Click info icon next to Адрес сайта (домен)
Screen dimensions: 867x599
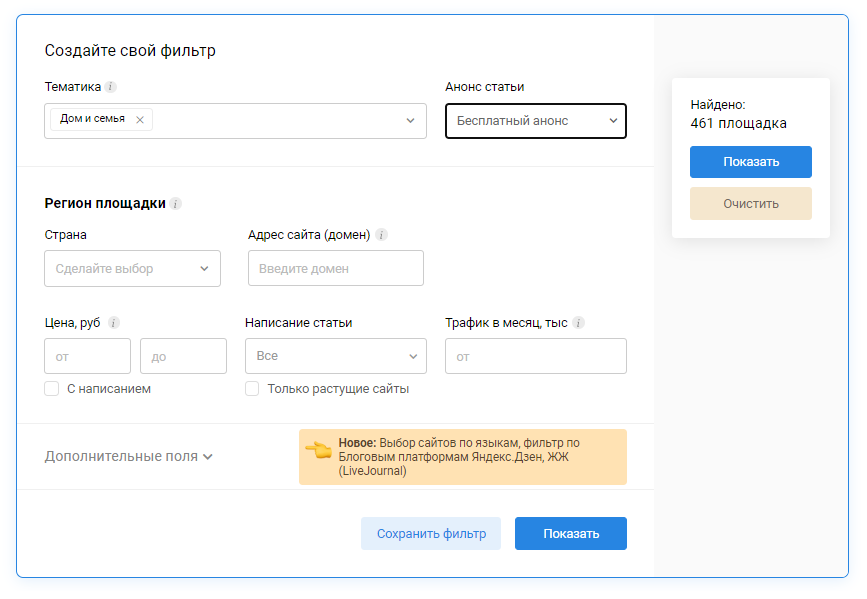coord(381,236)
